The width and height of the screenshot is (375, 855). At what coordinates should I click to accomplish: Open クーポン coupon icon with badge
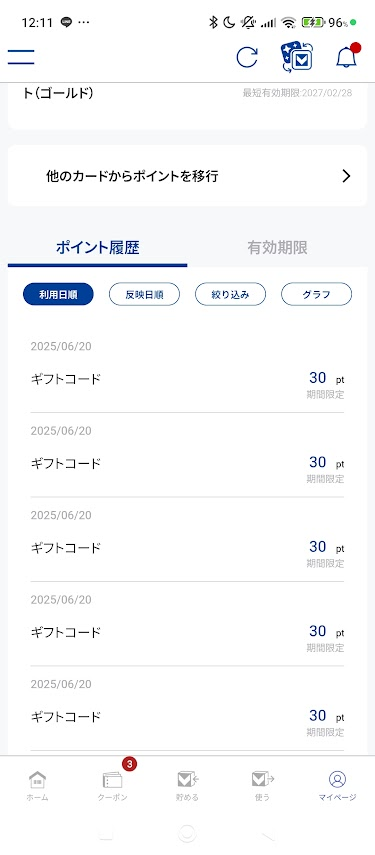tap(113, 785)
